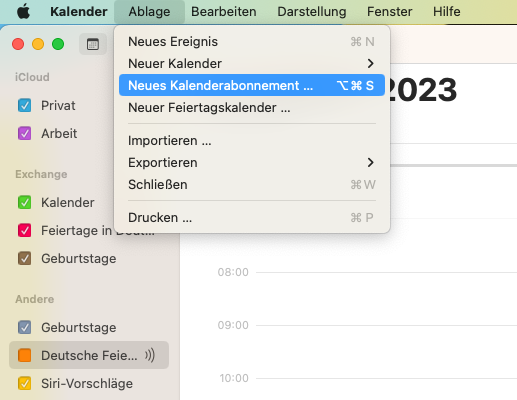Open the Apple menu

tap(23, 12)
